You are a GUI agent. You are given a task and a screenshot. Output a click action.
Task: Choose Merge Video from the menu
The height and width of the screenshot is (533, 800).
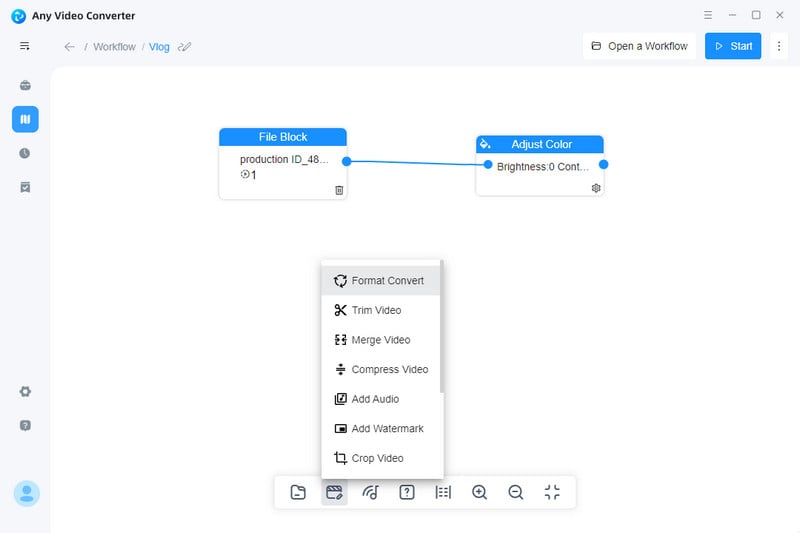click(x=381, y=340)
